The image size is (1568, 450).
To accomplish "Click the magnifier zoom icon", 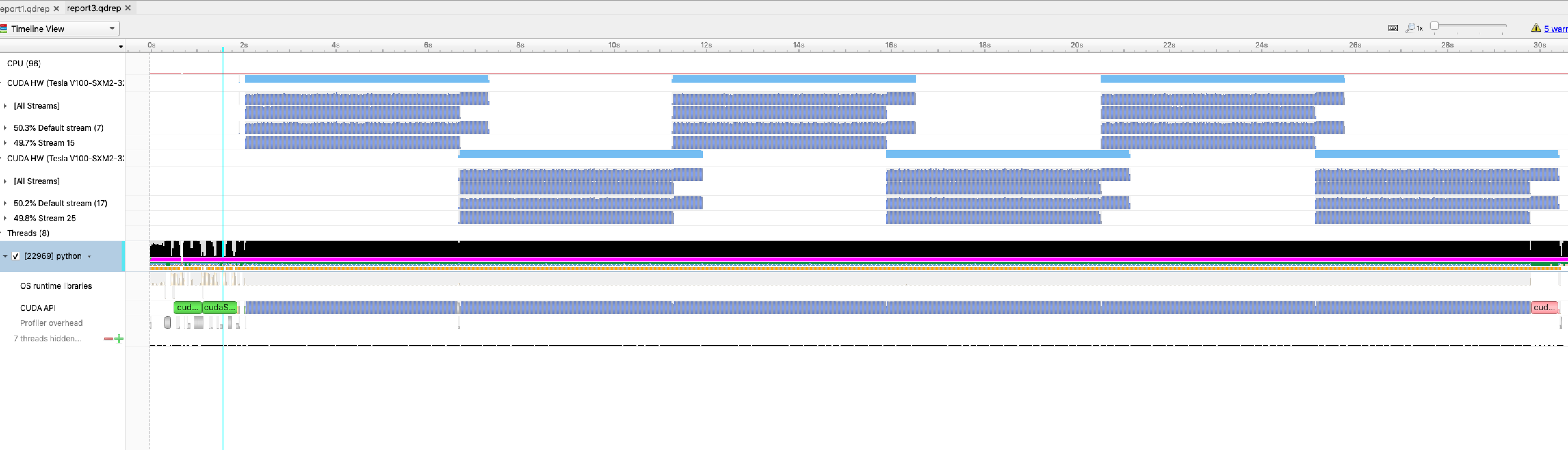I will 1410,28.
